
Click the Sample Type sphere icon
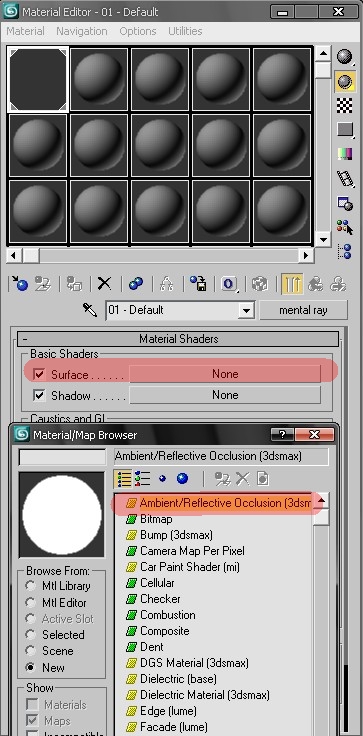click(x=345, y=57)
